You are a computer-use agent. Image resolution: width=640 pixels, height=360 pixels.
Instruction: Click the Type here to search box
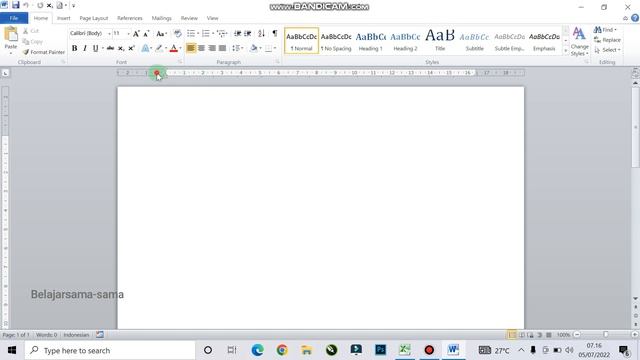click(x=110, y=350)
